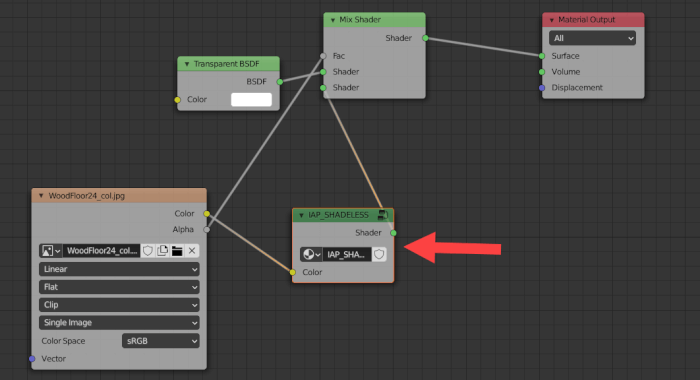
Task: Click the group node icon on IAP_SHADELESS header
Action: (x=383, y=215)
